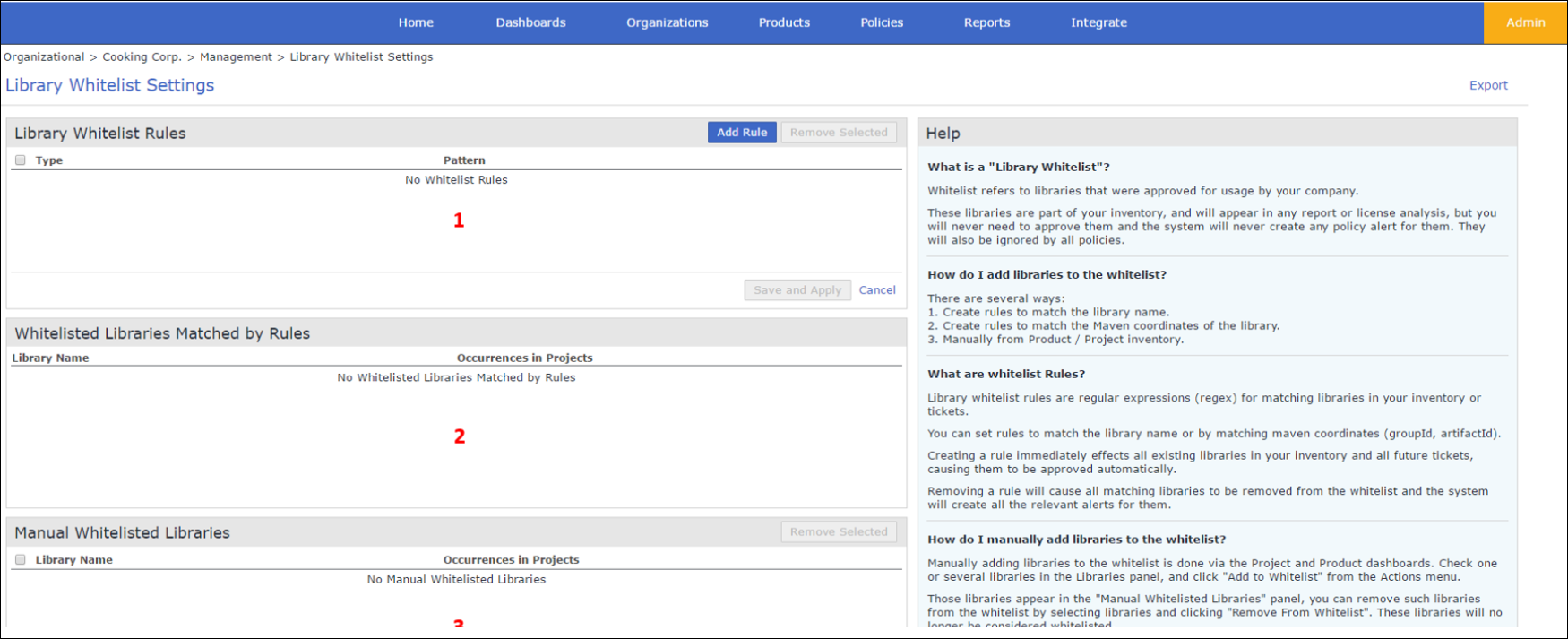Click the Organizational breadcrumb link

44,56
